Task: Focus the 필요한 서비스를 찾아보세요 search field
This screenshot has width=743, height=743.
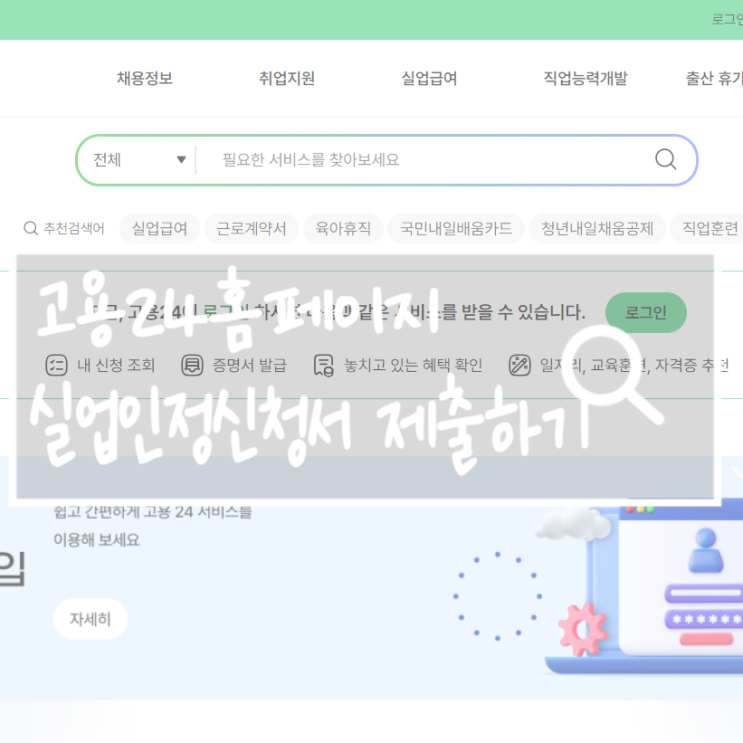Action: point(422,160)
